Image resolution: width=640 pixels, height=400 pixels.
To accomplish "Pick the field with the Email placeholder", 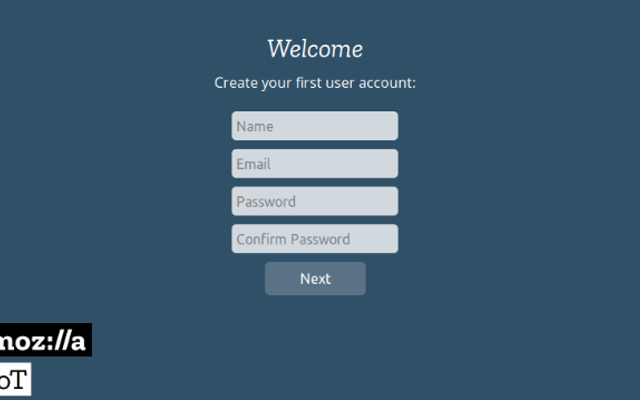I will click(x=315, y=163).
